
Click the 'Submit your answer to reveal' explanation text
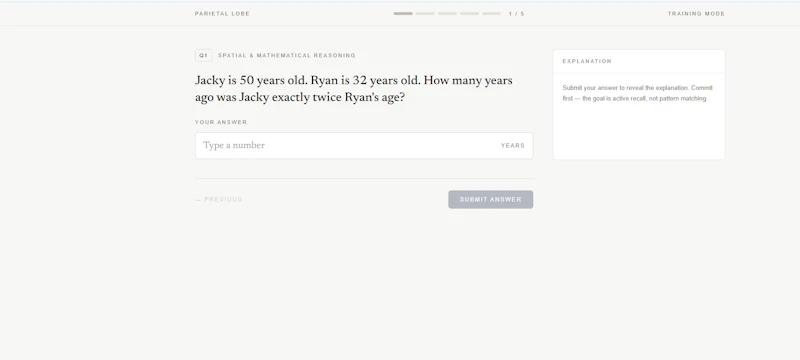[x=638, y=93]
